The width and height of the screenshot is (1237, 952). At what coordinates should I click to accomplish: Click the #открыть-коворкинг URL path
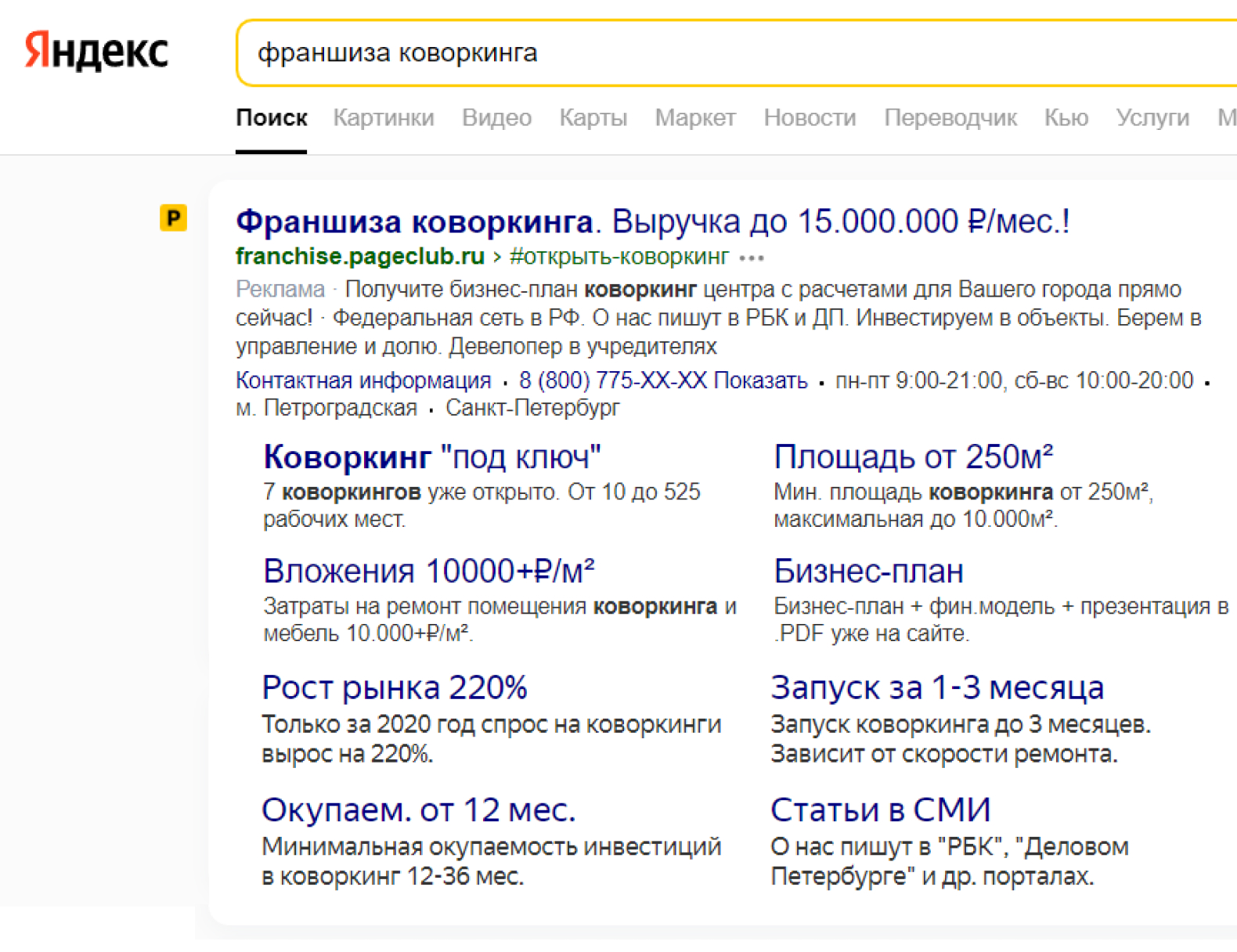[619, 256]
